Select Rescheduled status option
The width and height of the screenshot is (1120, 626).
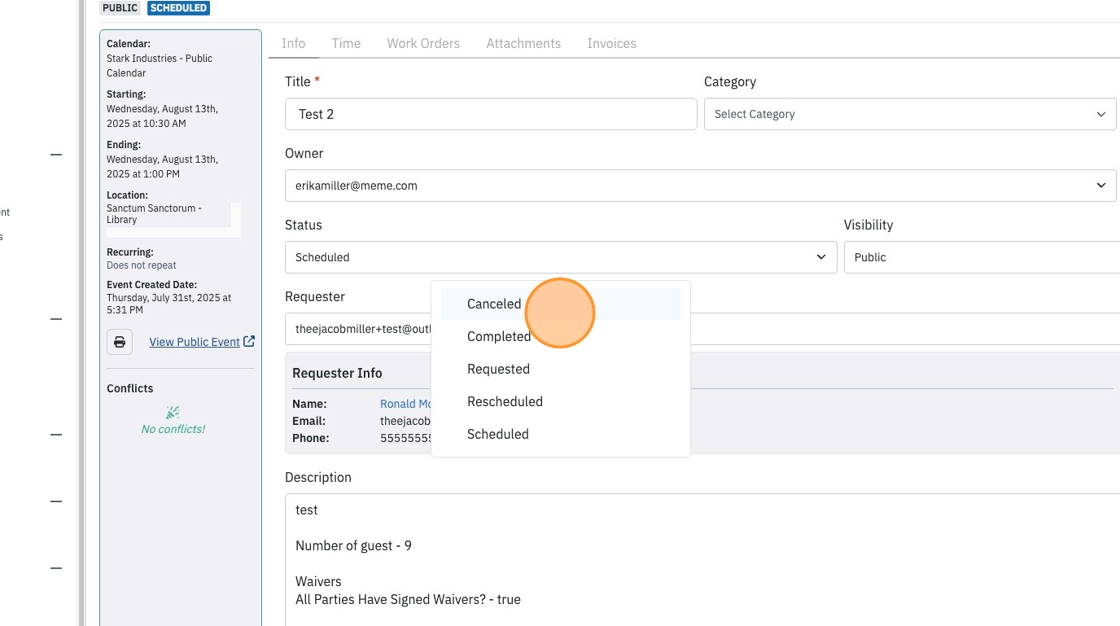[561, 402]
